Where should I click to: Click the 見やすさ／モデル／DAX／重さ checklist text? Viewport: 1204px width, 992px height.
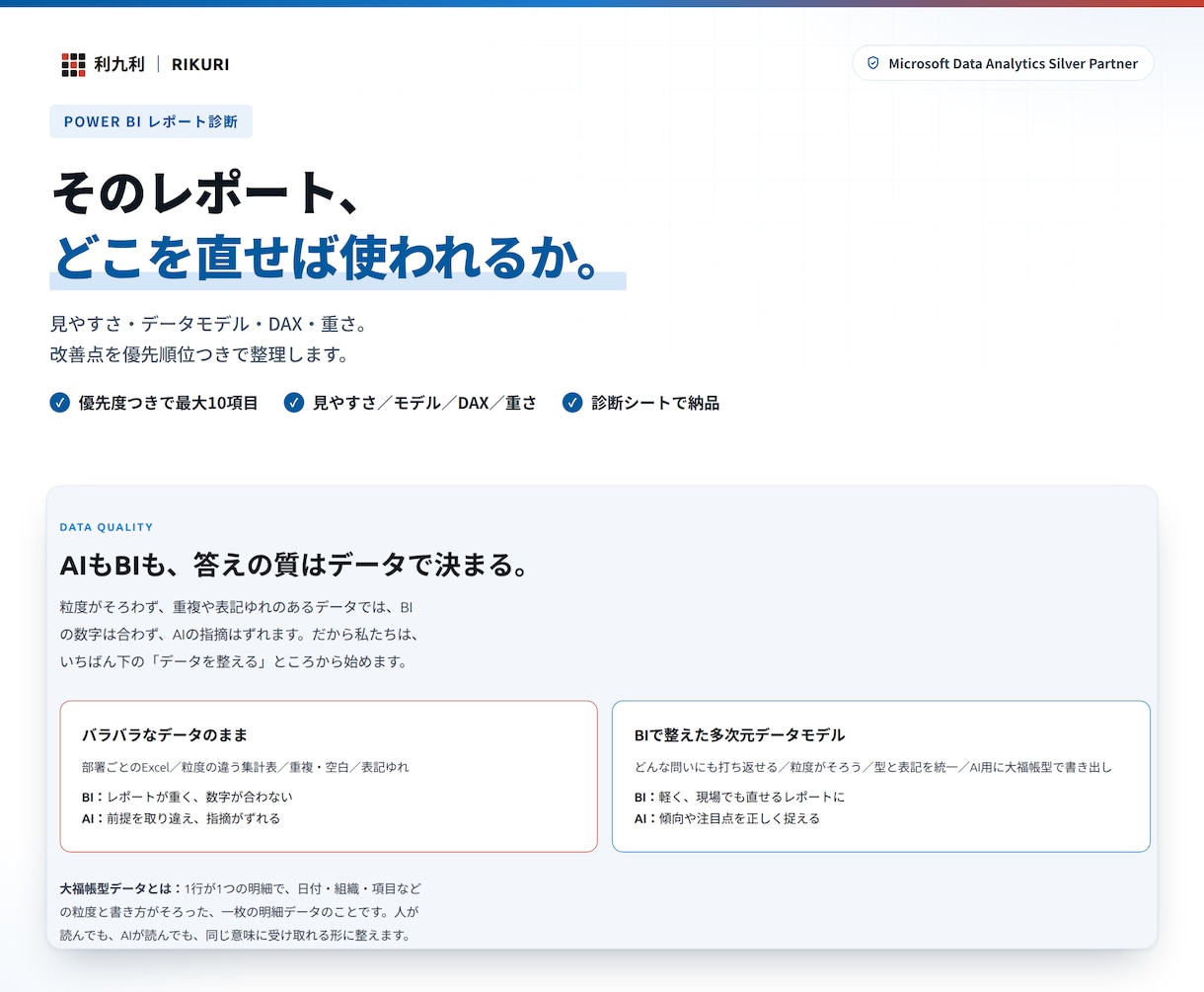tap(424, 403)
